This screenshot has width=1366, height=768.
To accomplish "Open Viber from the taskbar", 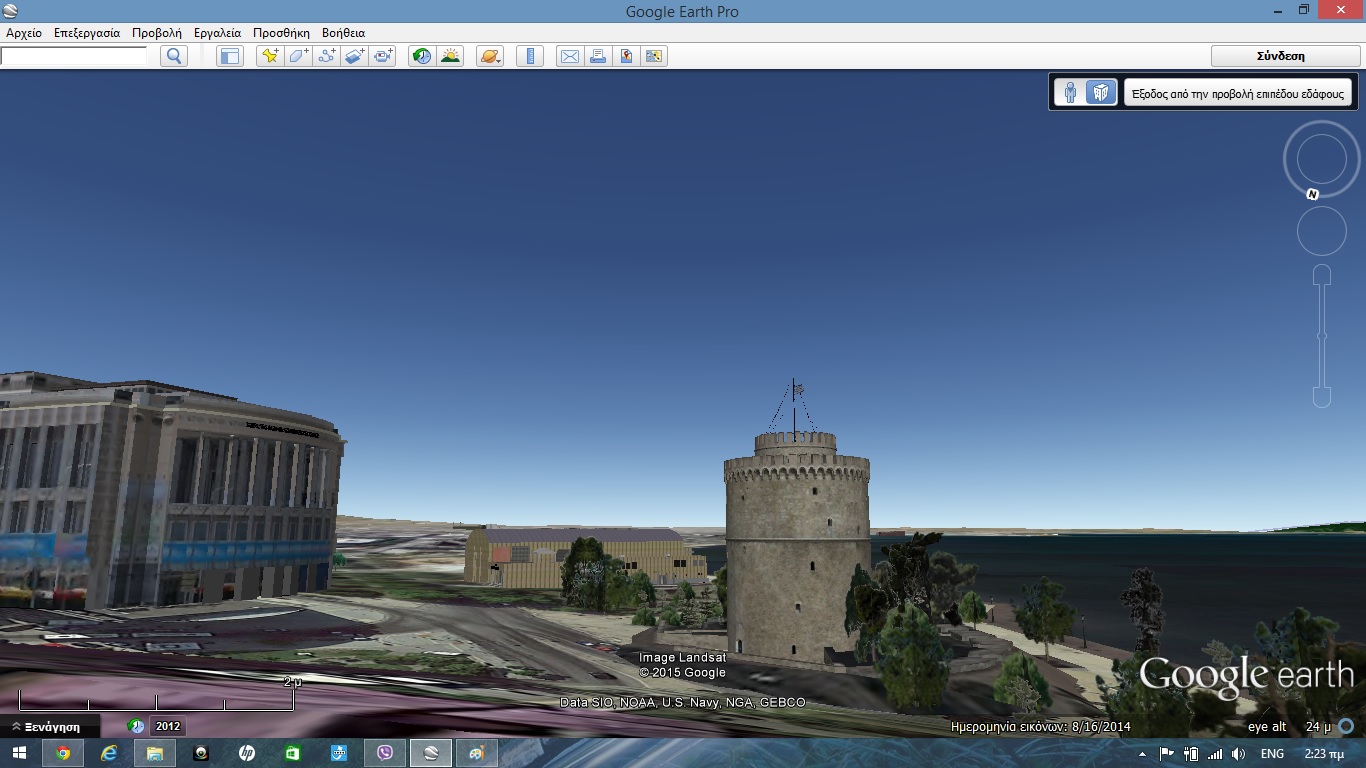I will [x=385, y=753].
